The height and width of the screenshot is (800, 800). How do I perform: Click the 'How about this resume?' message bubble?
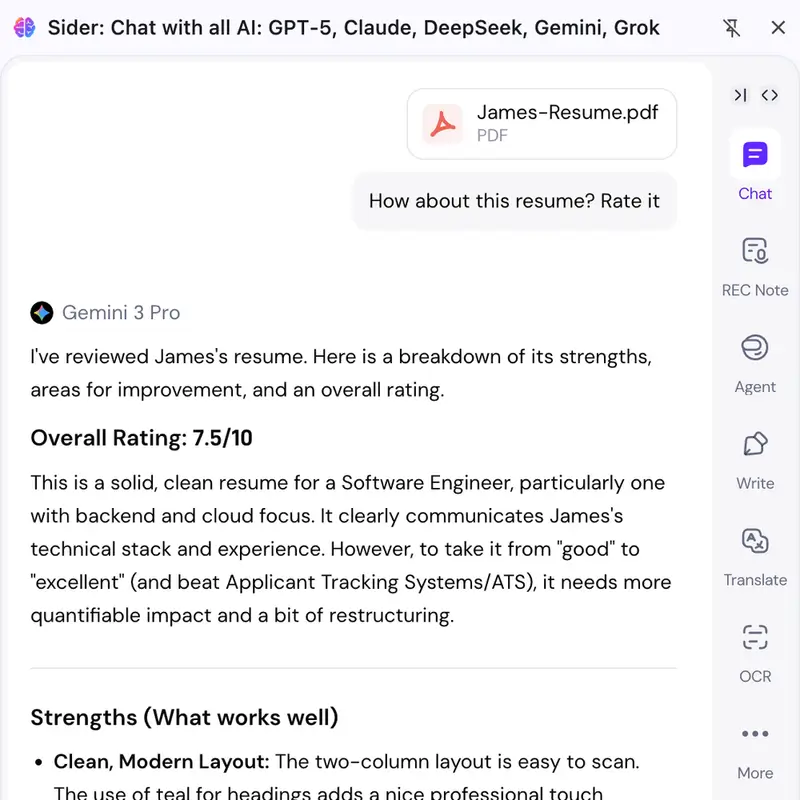[x=514, y=201]
